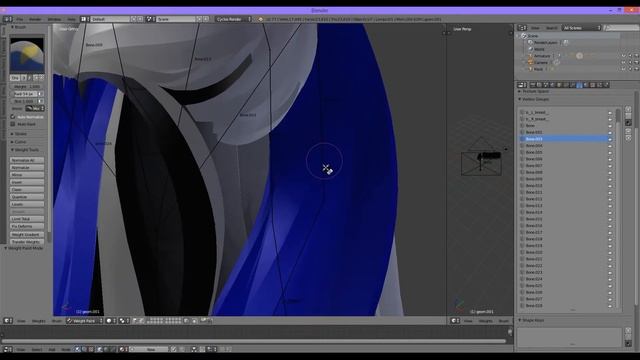
Task: Toggle visibility eye of Camera
Action: 623,62
